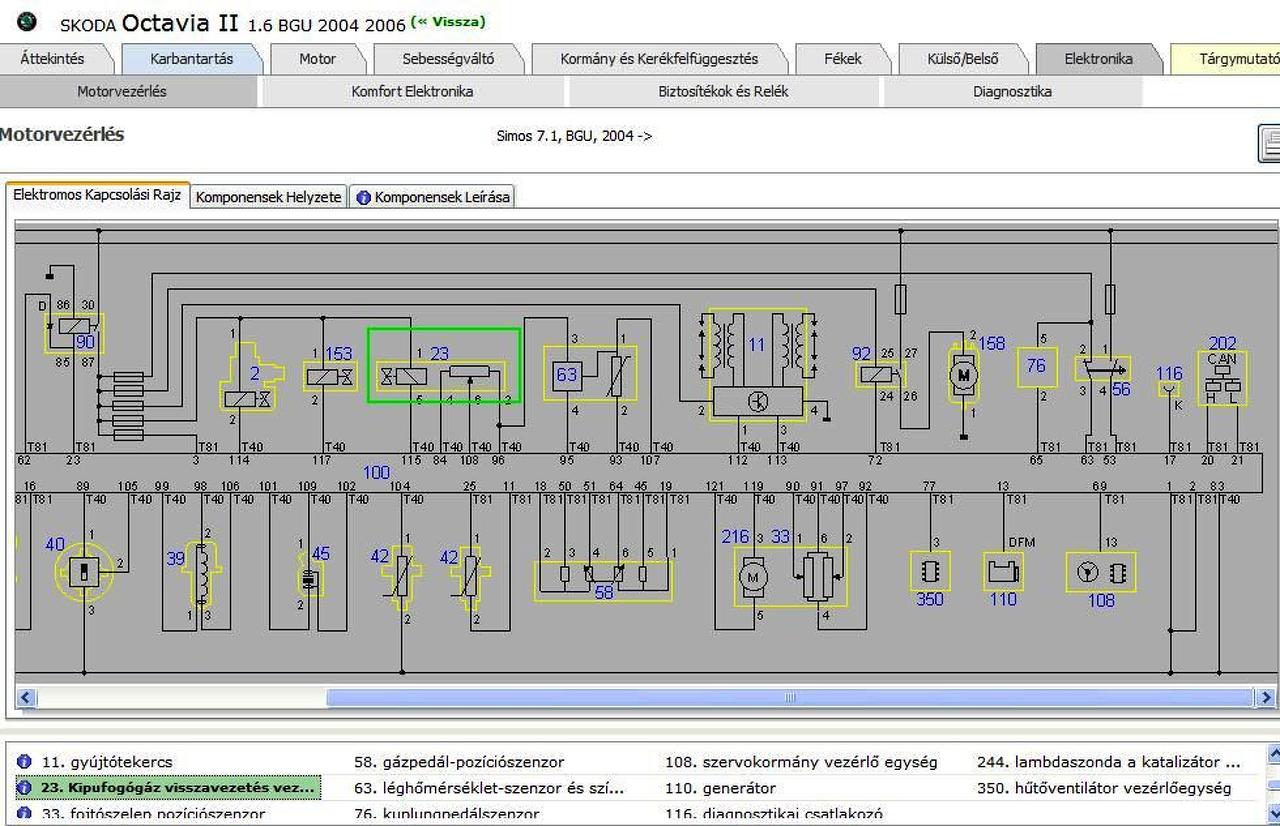Click the print icon beside the Motorvezérlés heading

[1269, 144]
